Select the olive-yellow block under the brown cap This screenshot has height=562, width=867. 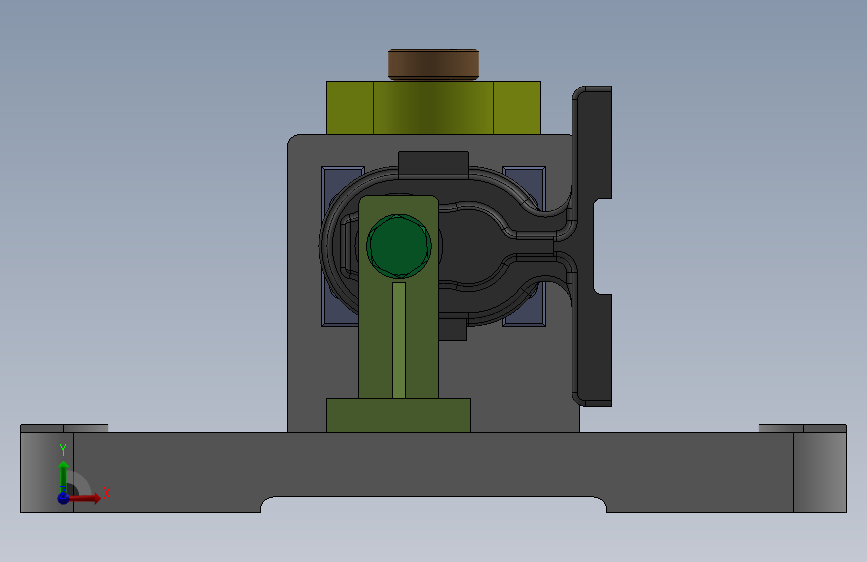434,108
